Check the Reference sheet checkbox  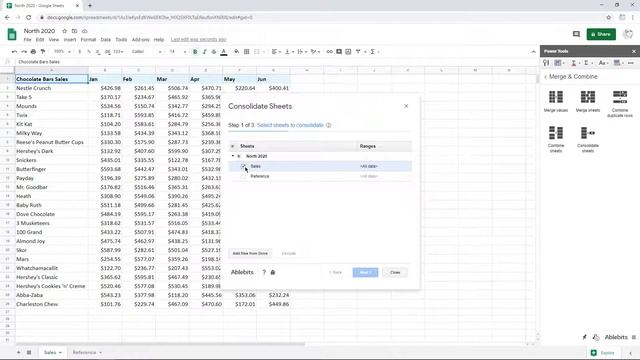(x=243, y=176)
